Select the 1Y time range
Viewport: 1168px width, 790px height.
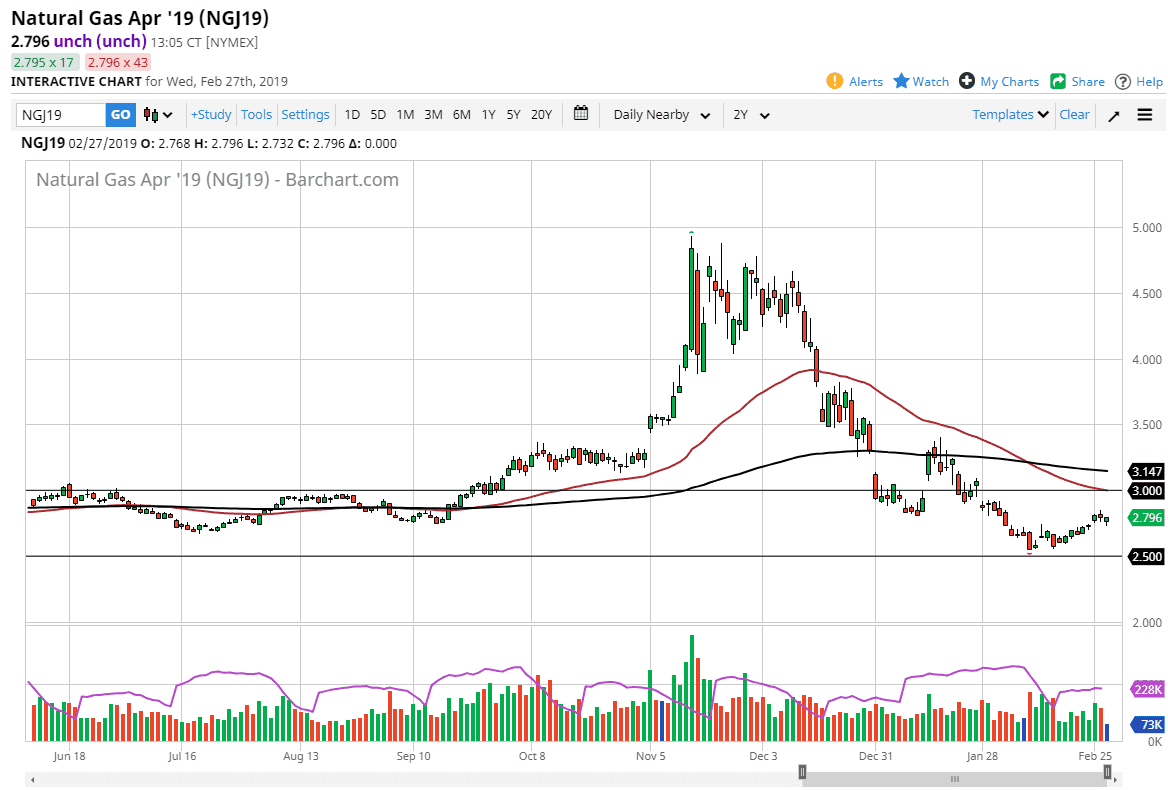tap(488, 115)
